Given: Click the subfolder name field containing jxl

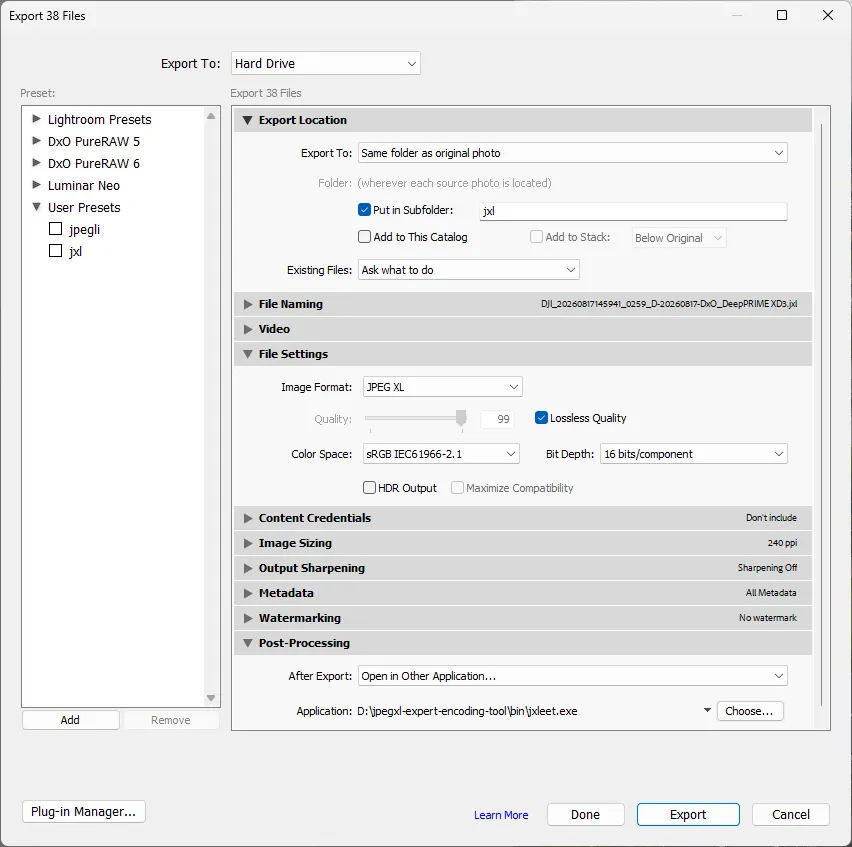Looking at the screenshot, I should (633, 211).
